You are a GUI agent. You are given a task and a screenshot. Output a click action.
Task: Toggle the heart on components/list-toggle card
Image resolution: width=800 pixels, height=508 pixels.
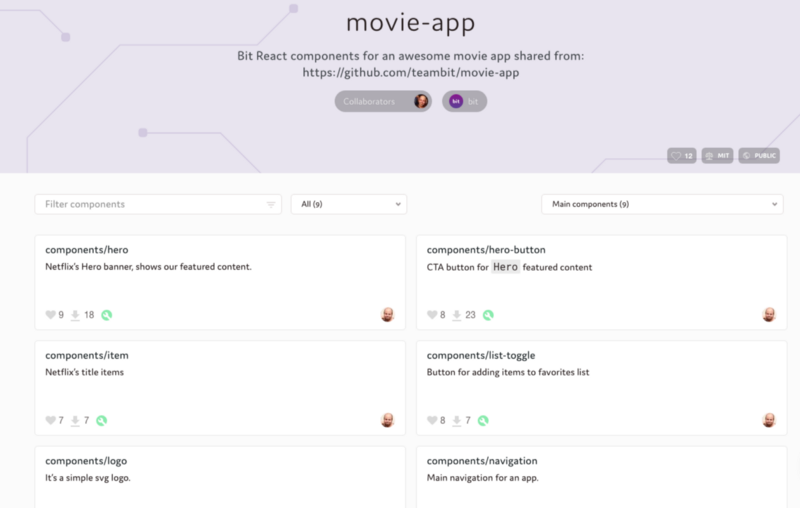tap(432, 421)
